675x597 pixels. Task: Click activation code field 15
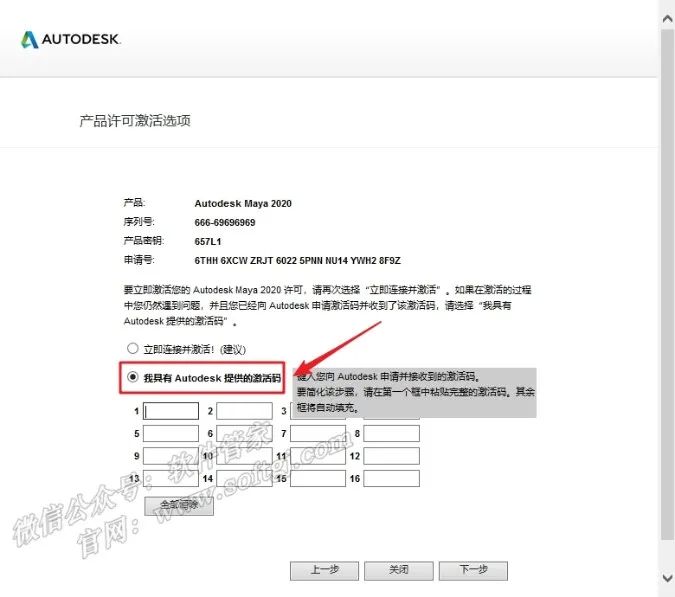tap(318, 478)
